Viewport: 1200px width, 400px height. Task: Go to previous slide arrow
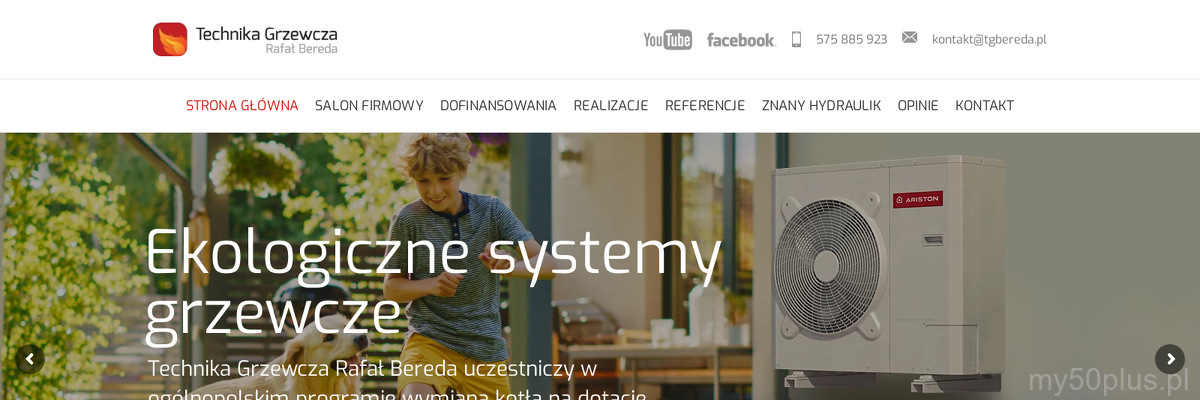click(30, 359)
